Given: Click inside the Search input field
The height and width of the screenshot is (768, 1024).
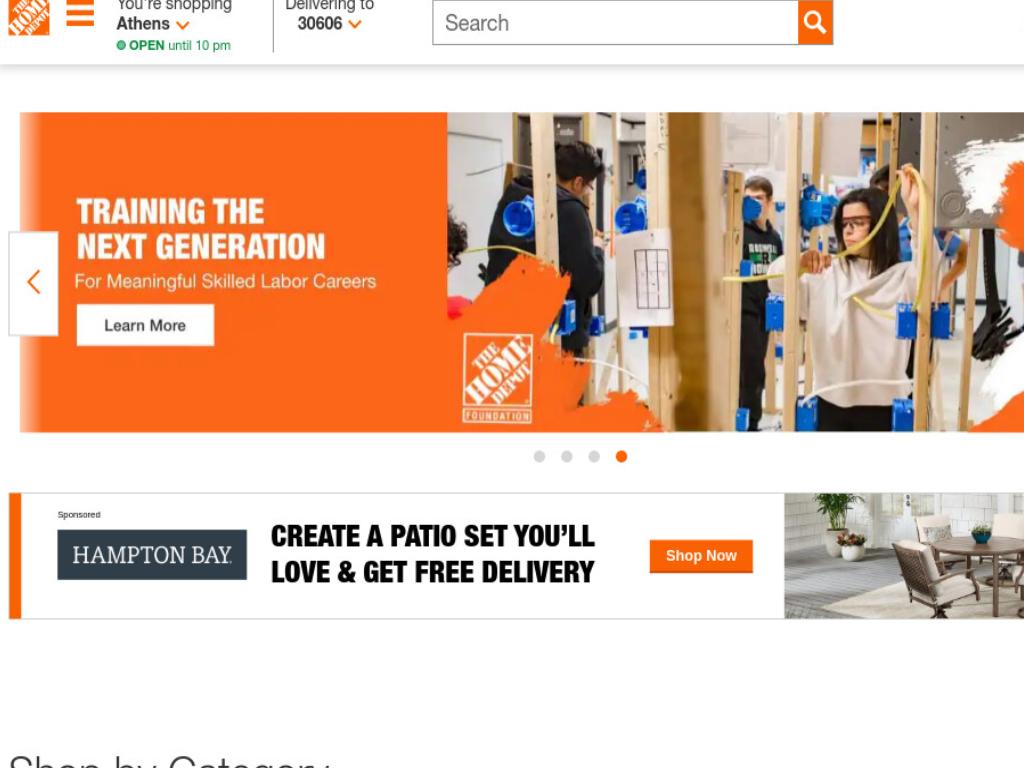Looking at the screenshot, I should [x=615, y=22].
